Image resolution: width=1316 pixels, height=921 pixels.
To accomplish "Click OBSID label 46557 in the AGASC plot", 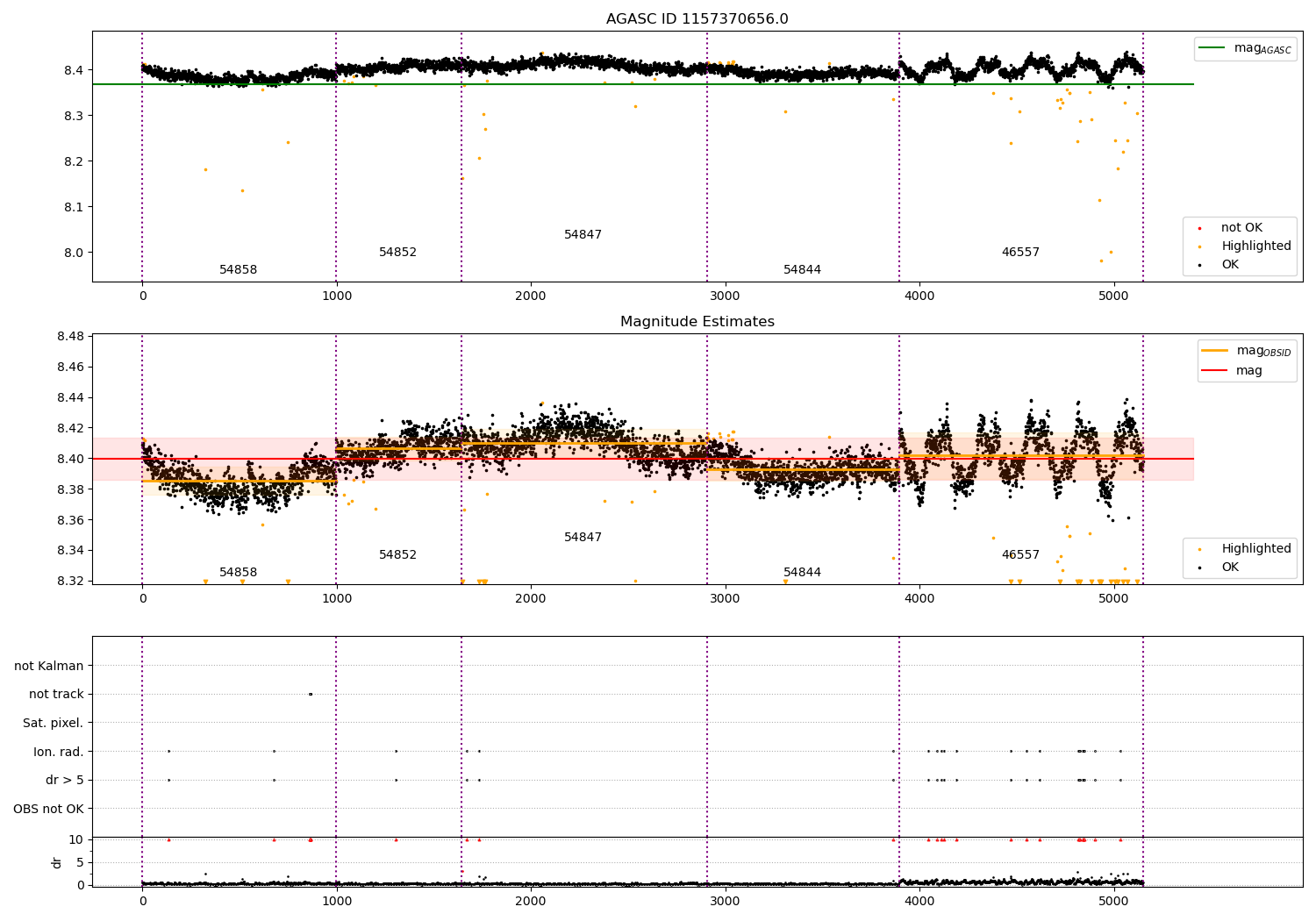I will [x=1020, y=253].
